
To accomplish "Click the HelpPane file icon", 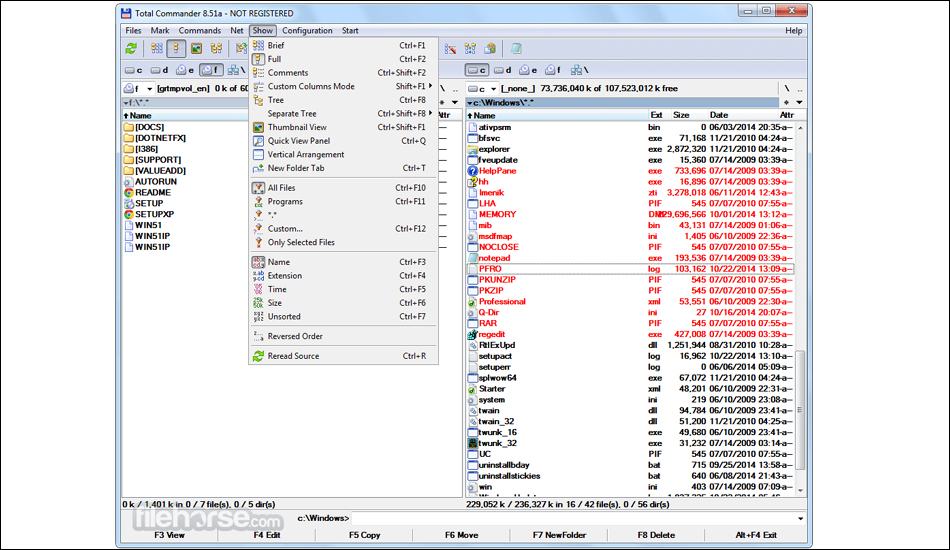I will pyautogui.click(x=473, y=171).
